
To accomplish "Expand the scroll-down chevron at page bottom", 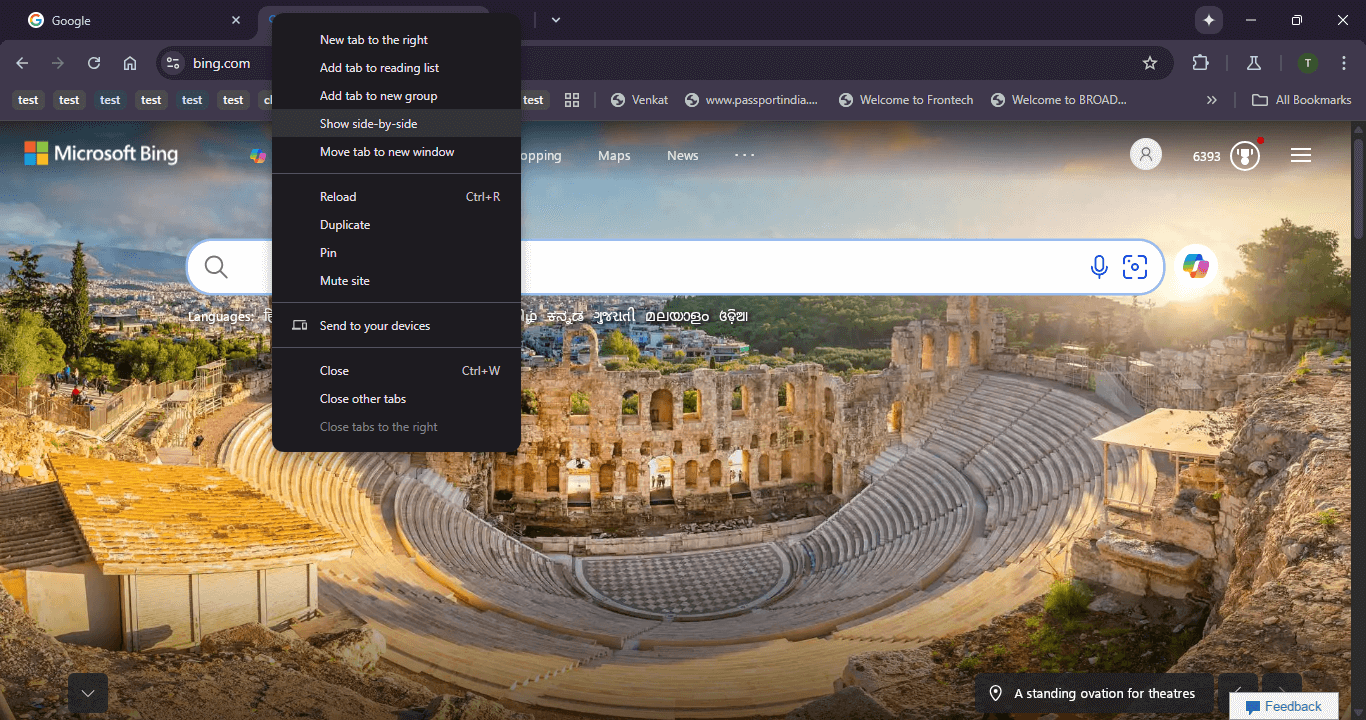I will coord(88,693).
